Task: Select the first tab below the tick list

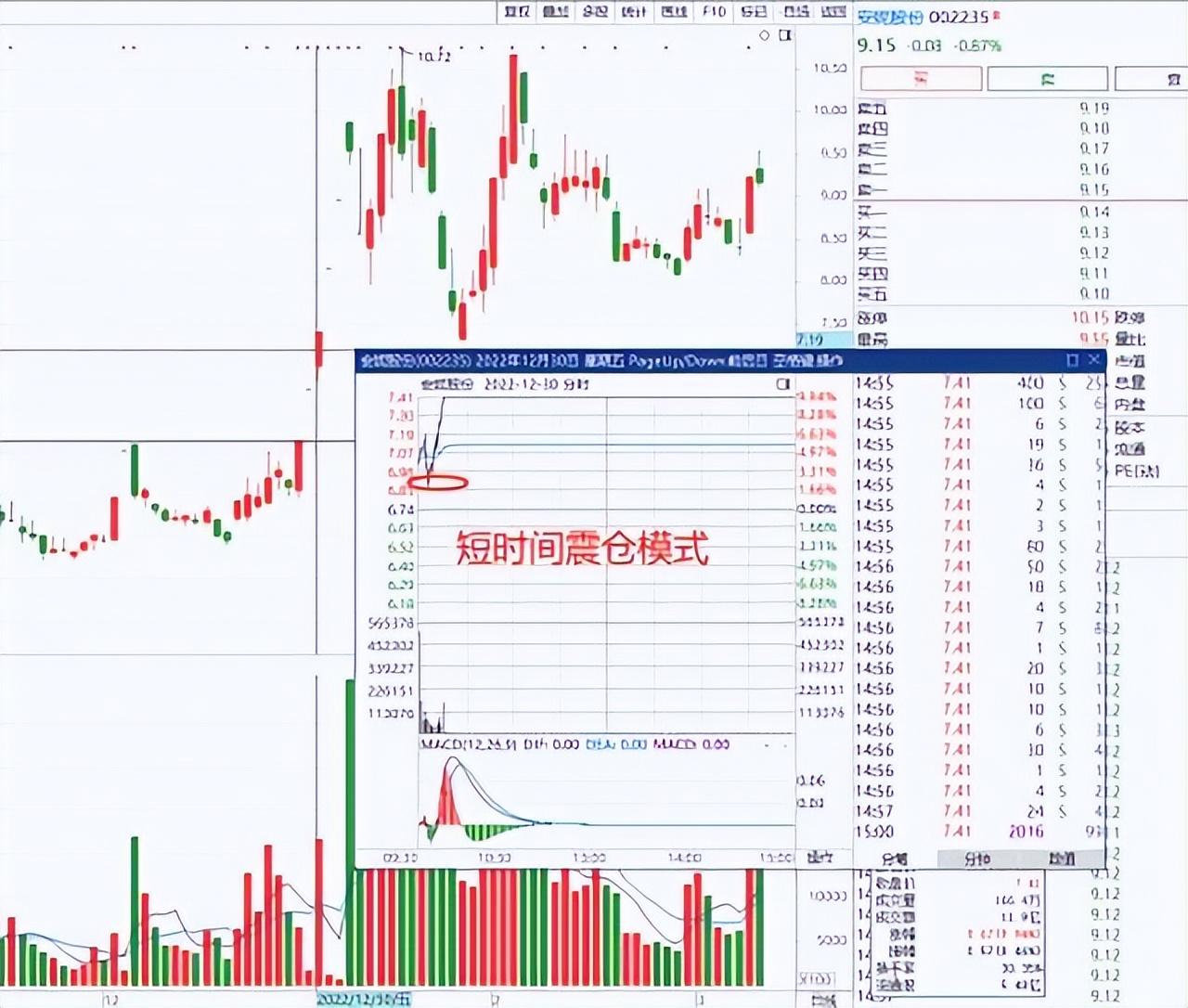Action: pyautogui.click(x=895, y=859)
